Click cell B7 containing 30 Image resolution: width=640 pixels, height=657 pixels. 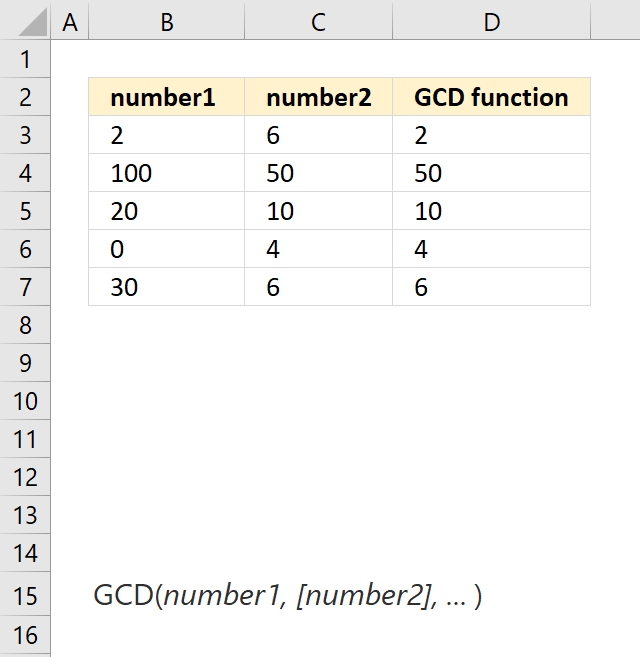click(166, 287)
